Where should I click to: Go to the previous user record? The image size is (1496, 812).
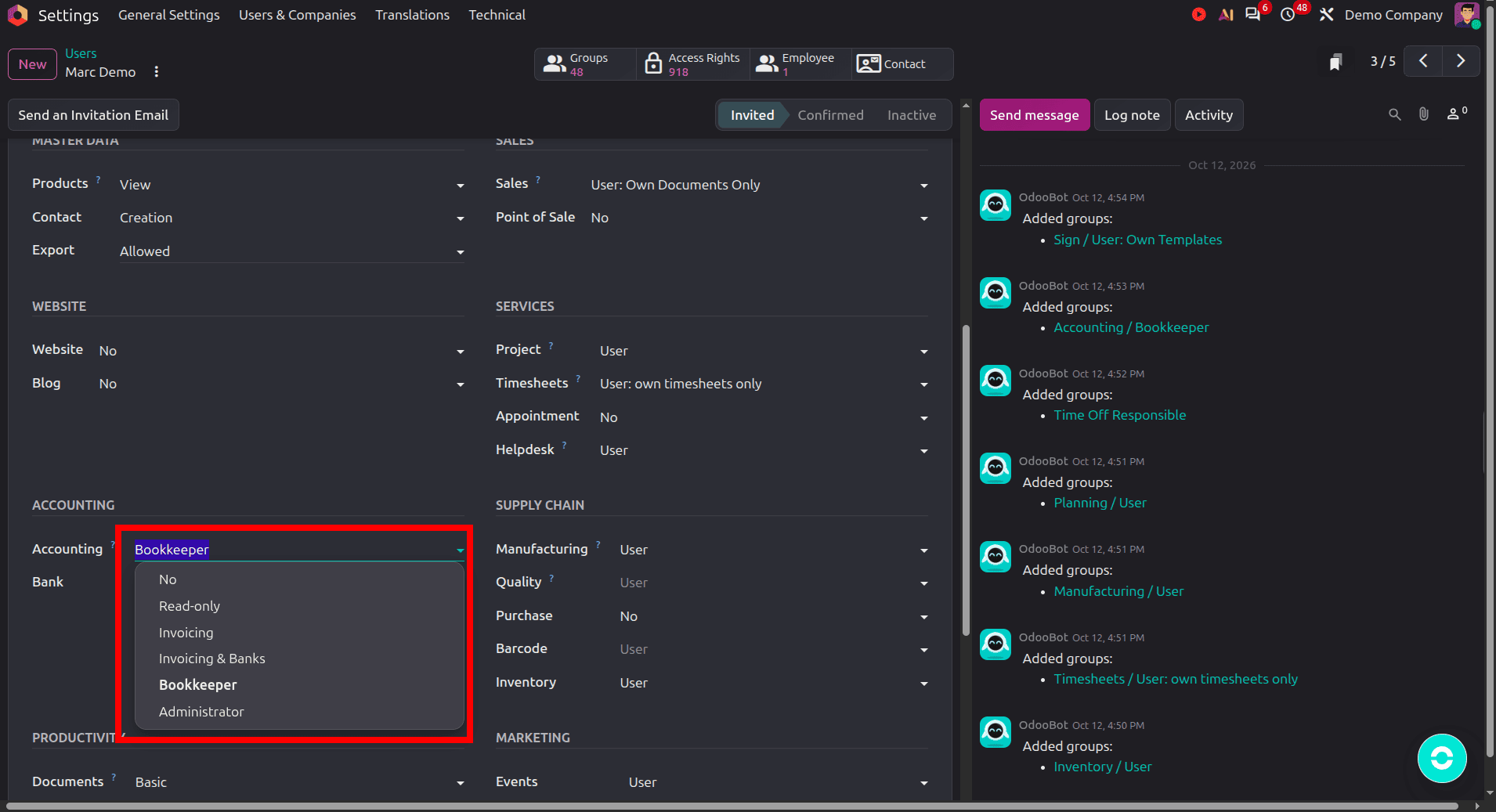pos(1423,61)
